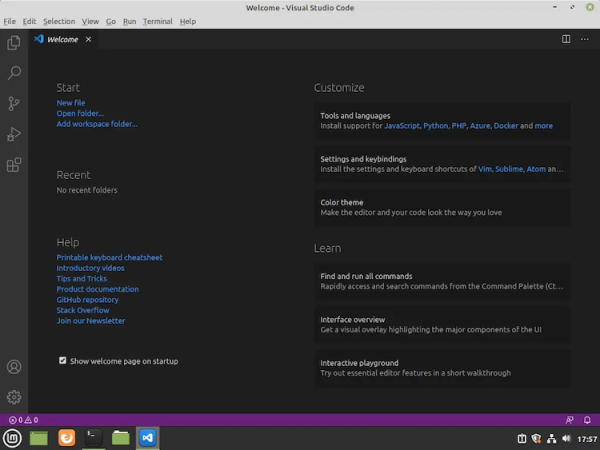Viewport: 600px width, 450px height.
Task: Click the Open folder... link
Action: (x=80, y=113)
